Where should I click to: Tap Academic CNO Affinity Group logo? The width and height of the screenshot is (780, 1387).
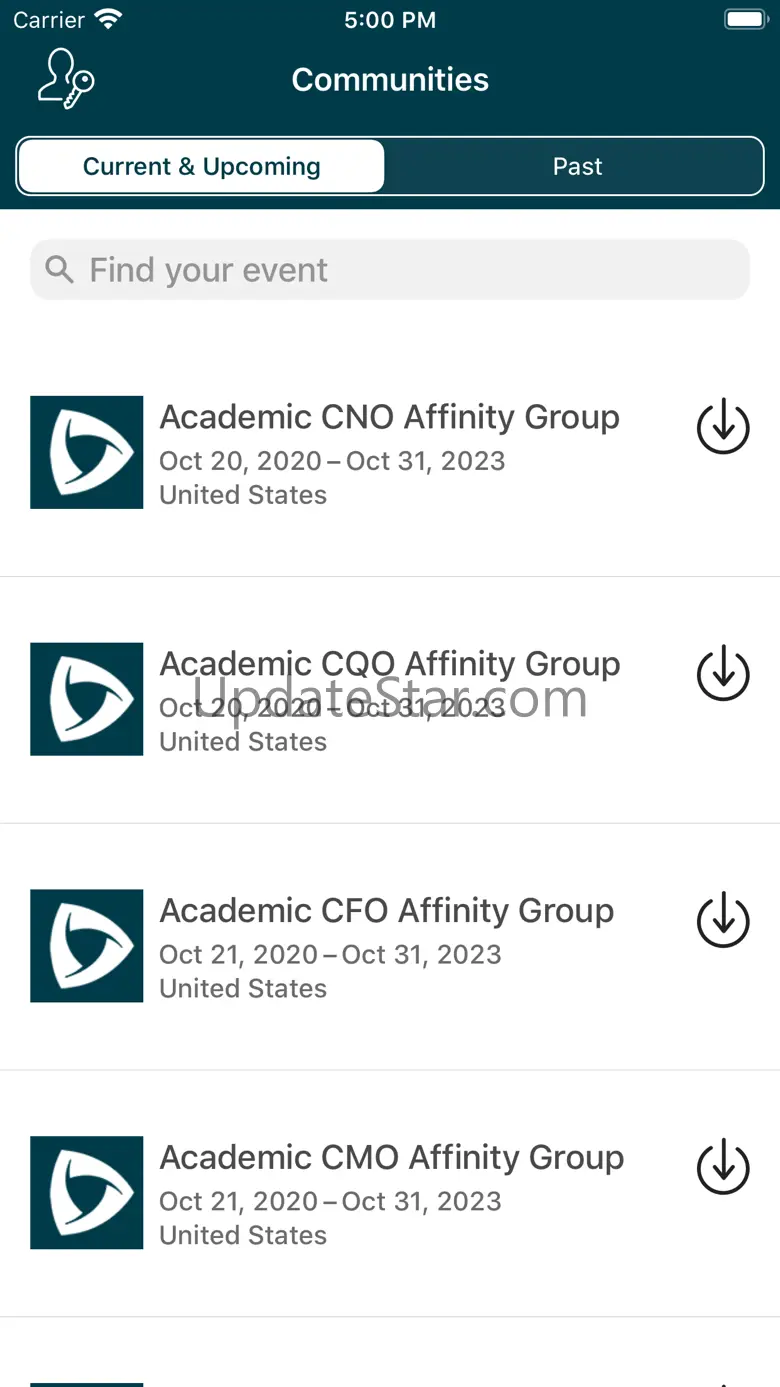pyautogui.click(x=87, y=452)
